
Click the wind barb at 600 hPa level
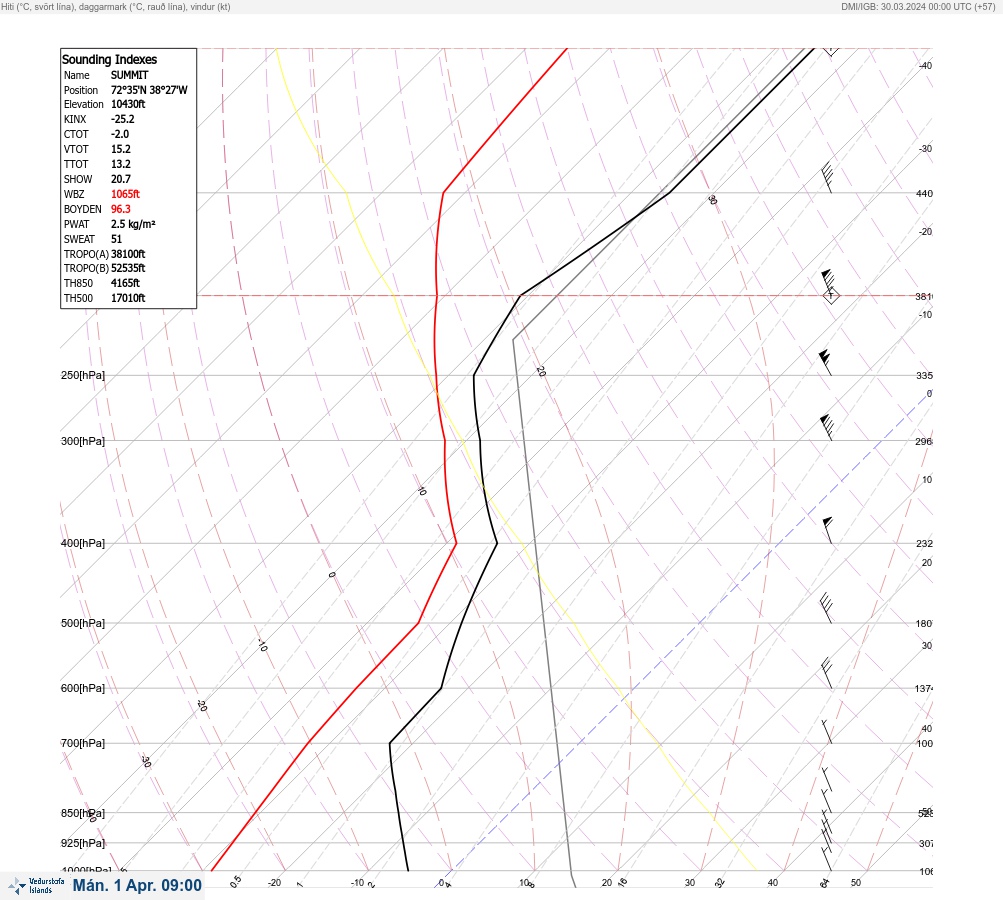coord(826,673)
